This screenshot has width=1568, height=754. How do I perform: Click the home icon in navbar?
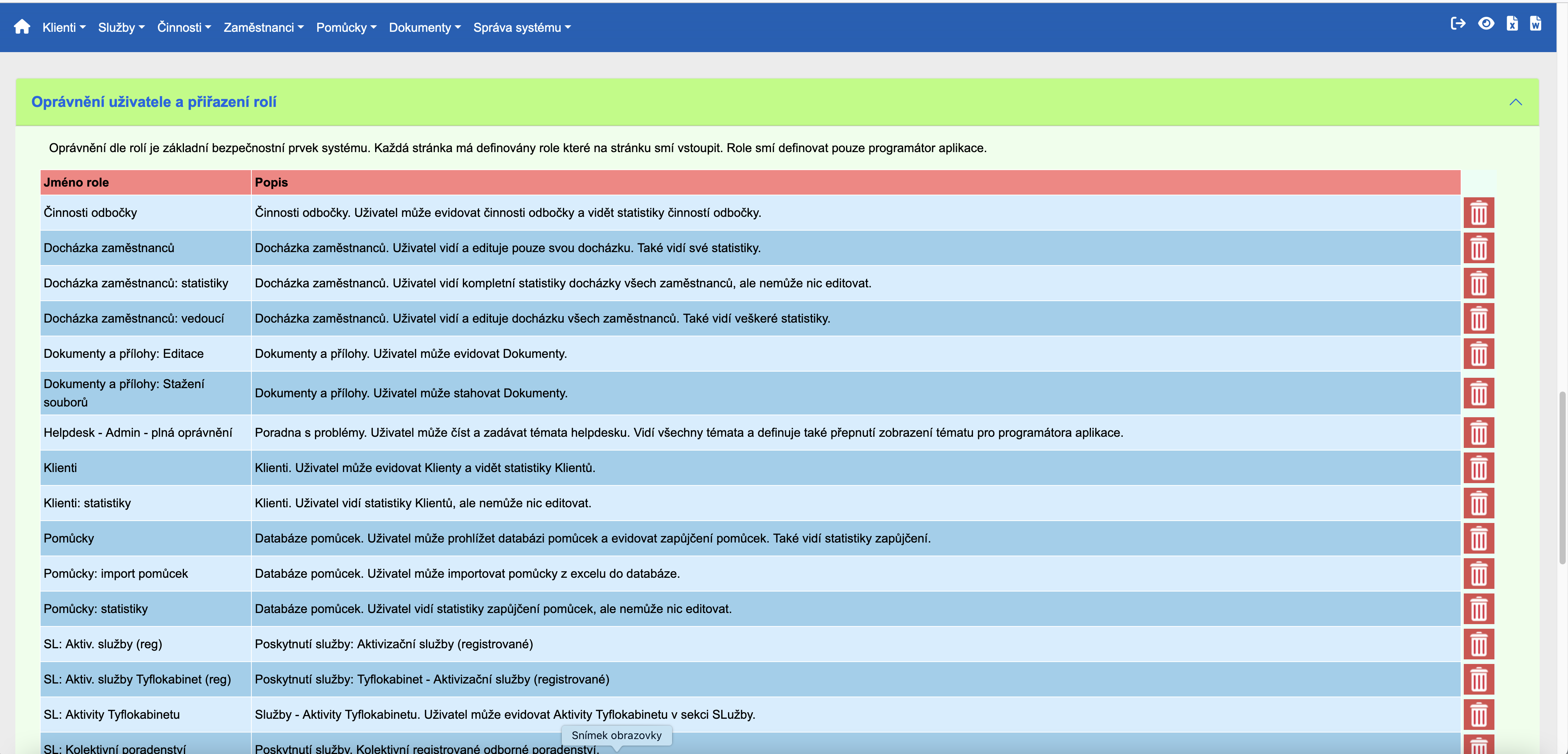pyautogui.click(x=22, y=27)
